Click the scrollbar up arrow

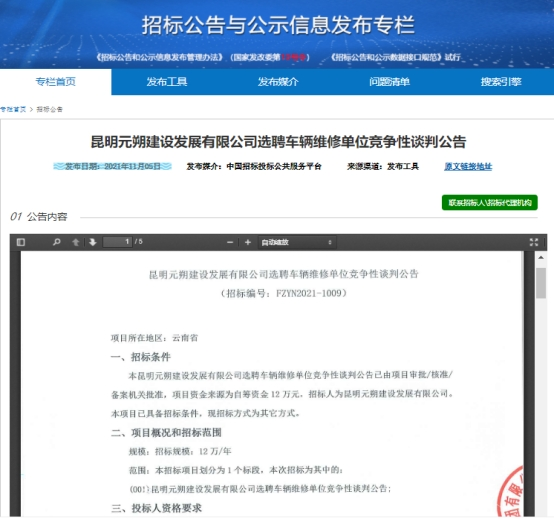[x=541, y=258]
